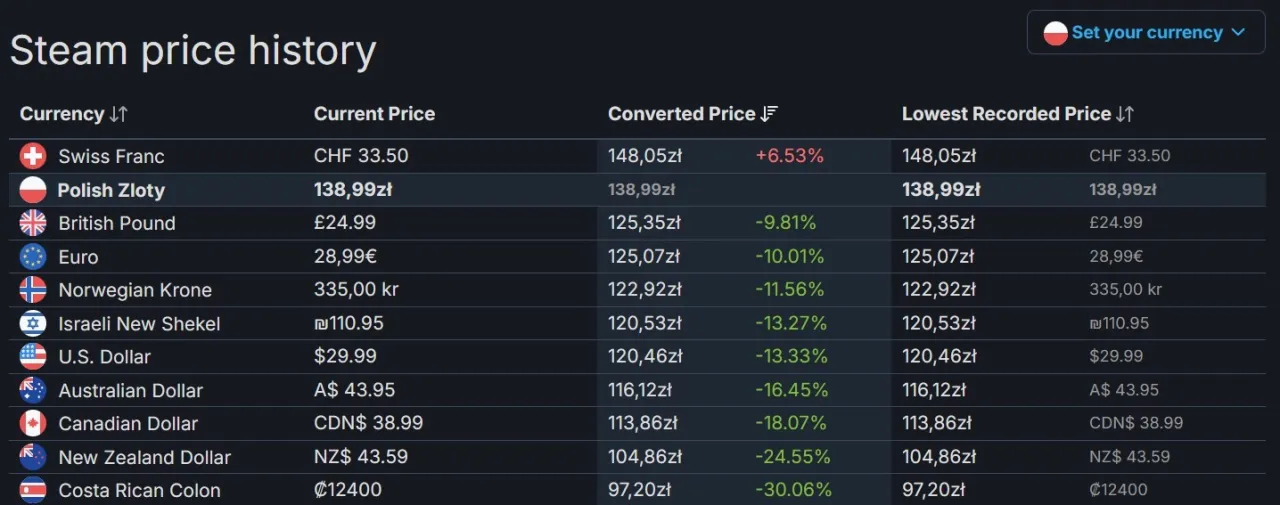The image size is (1280, 505).
Task: Open the Set your currency dropdown
Action: [1145, 32]
